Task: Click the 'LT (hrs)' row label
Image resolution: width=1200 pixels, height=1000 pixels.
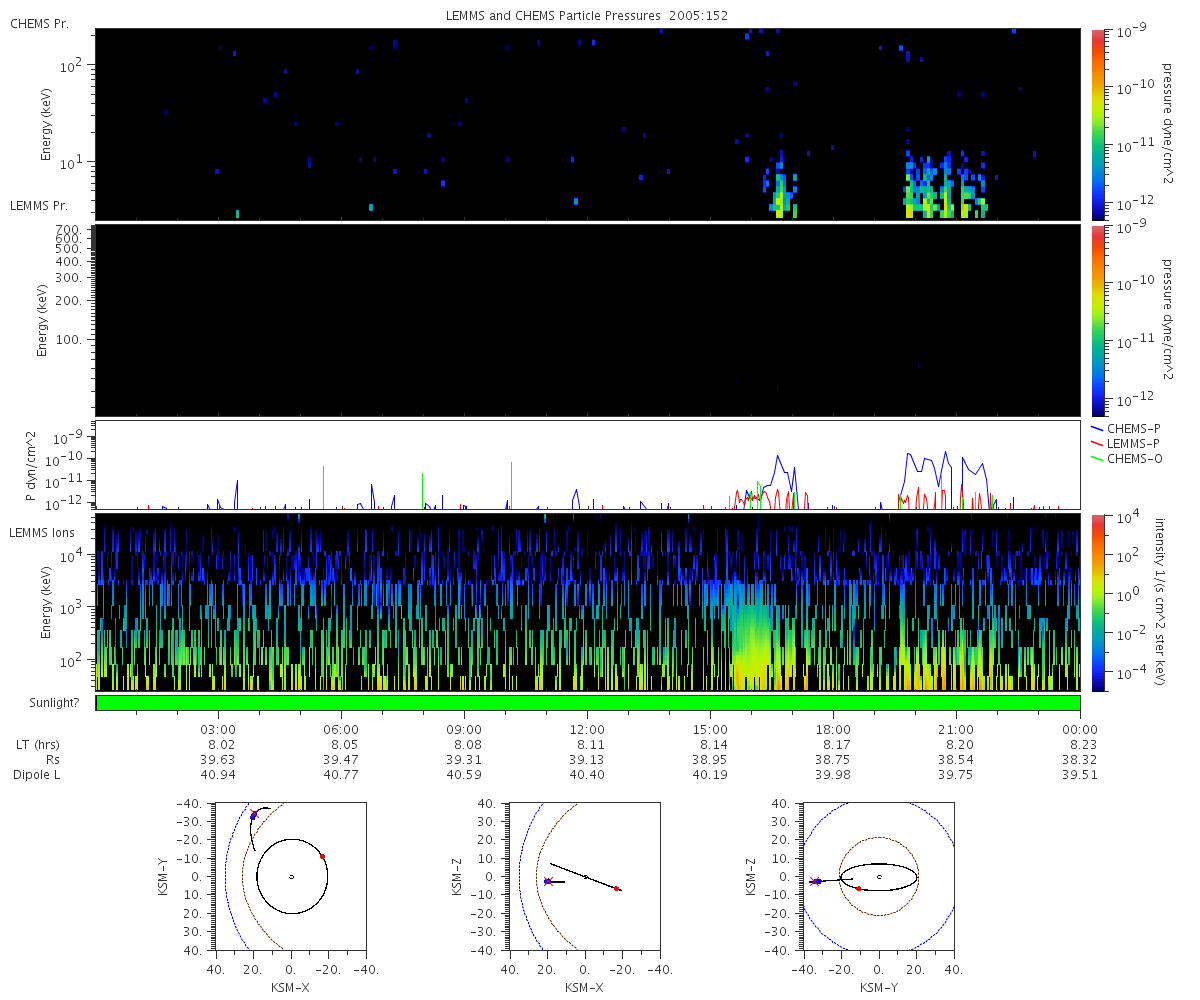Action: [x=38, y=745]
